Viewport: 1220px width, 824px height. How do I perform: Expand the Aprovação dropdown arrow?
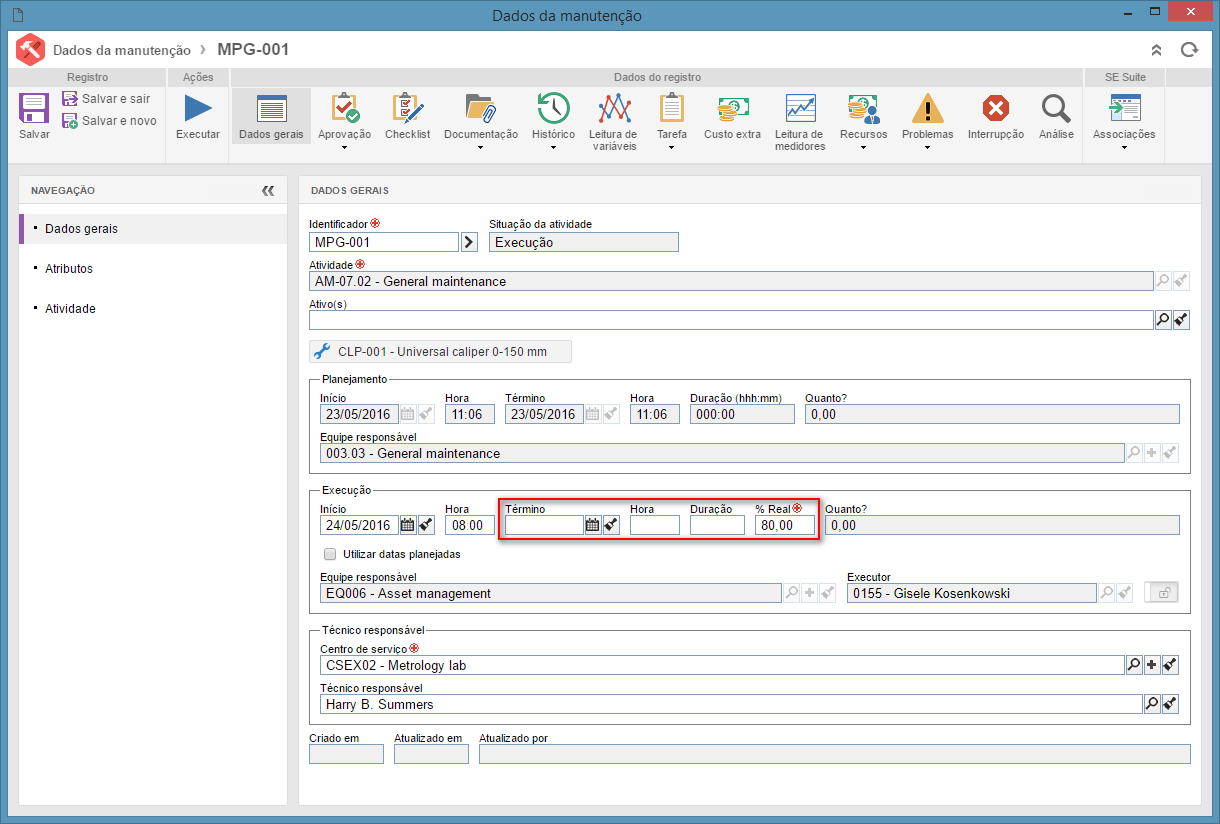pyautogui.click(x=344, y=148)
